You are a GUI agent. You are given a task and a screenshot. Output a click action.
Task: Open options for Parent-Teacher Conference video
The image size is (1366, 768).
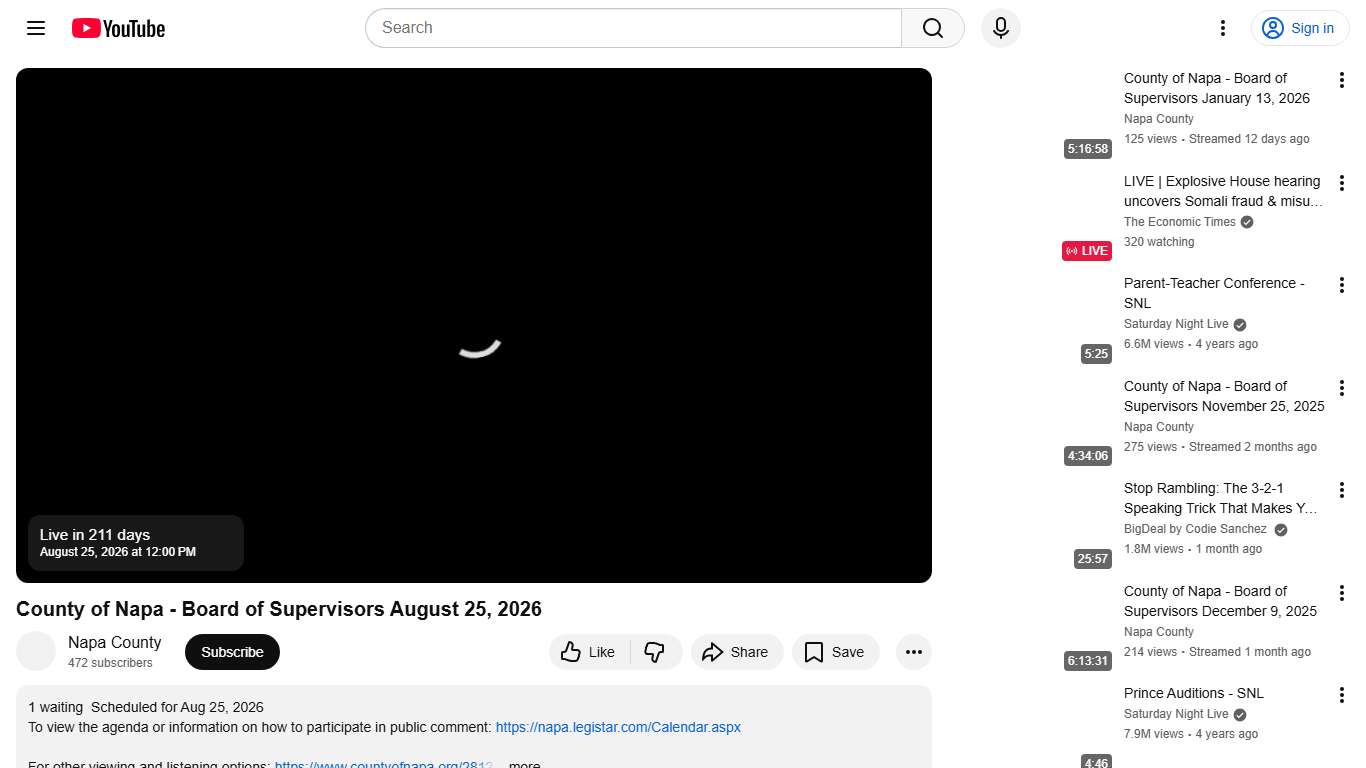point(1342,285)
